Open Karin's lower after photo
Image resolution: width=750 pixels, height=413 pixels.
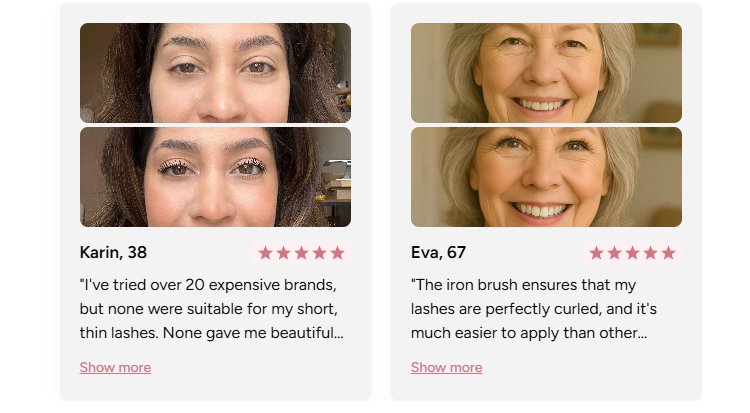click(x=215, y=177)
